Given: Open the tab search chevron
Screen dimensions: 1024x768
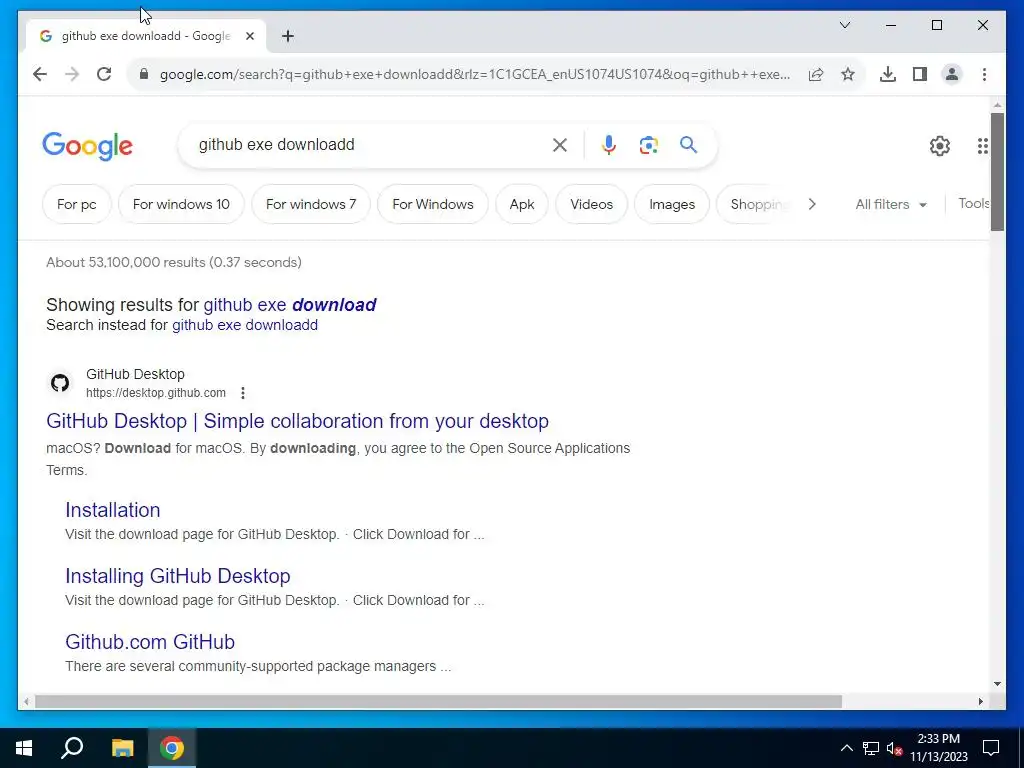Looking at the screenshot, I should click(844, 25).
